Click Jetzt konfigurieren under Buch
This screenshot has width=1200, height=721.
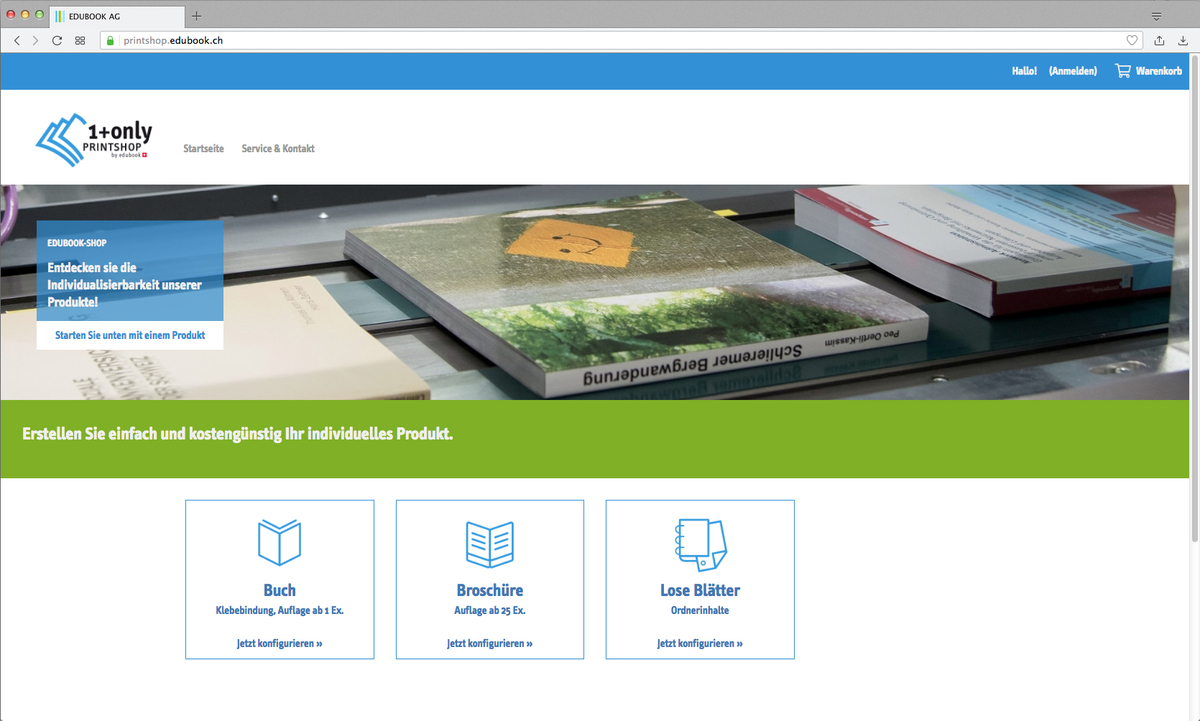[279, 644]
